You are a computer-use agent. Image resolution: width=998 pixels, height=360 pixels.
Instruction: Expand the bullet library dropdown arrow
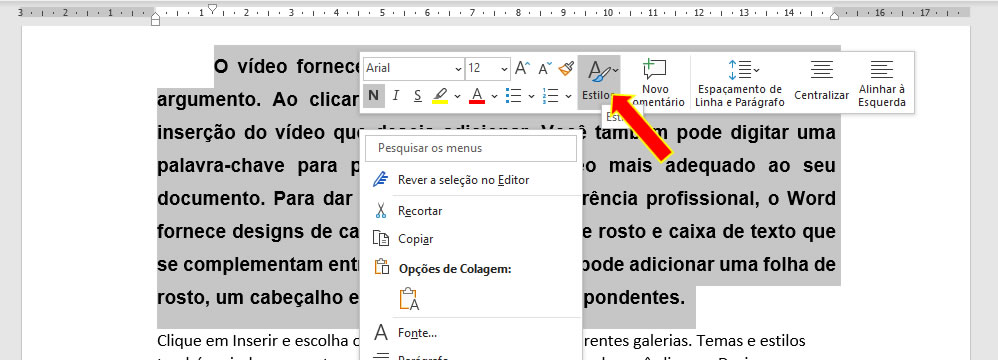click(x=531, y=96)
